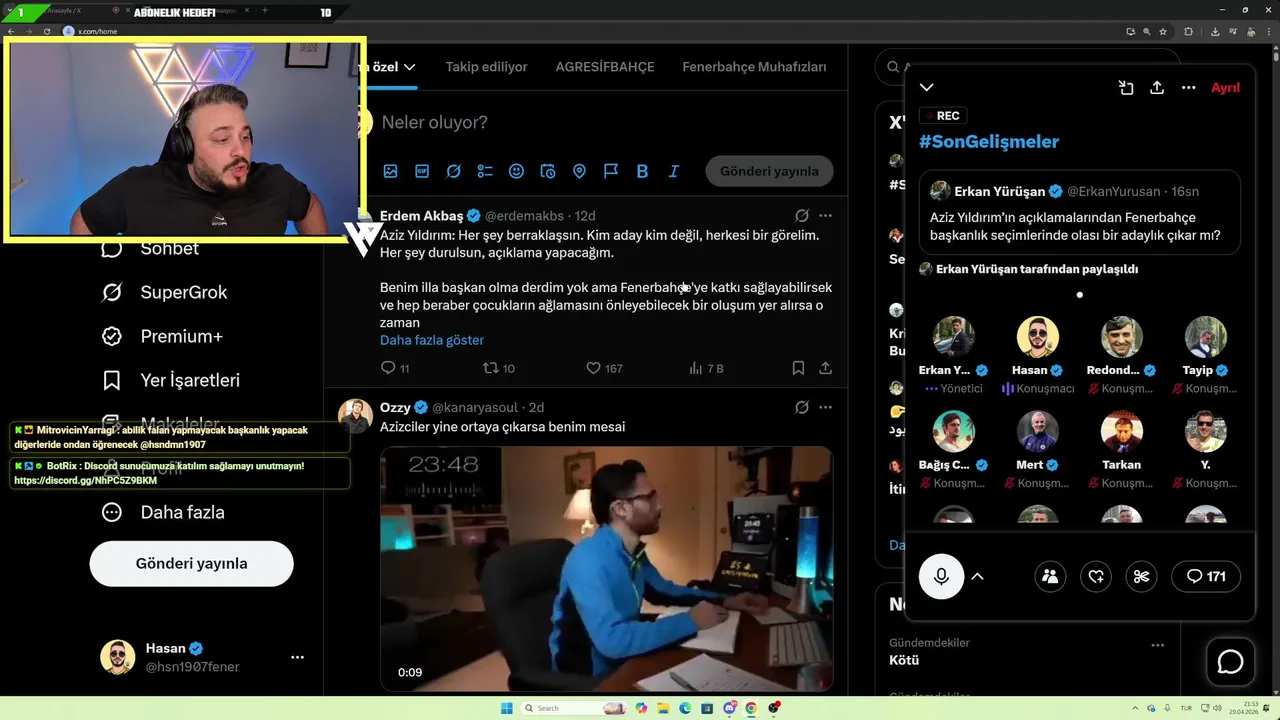Click the flag icon in composer toolbar
Viewport: 1280px width, 720px height.
point(611,171)
